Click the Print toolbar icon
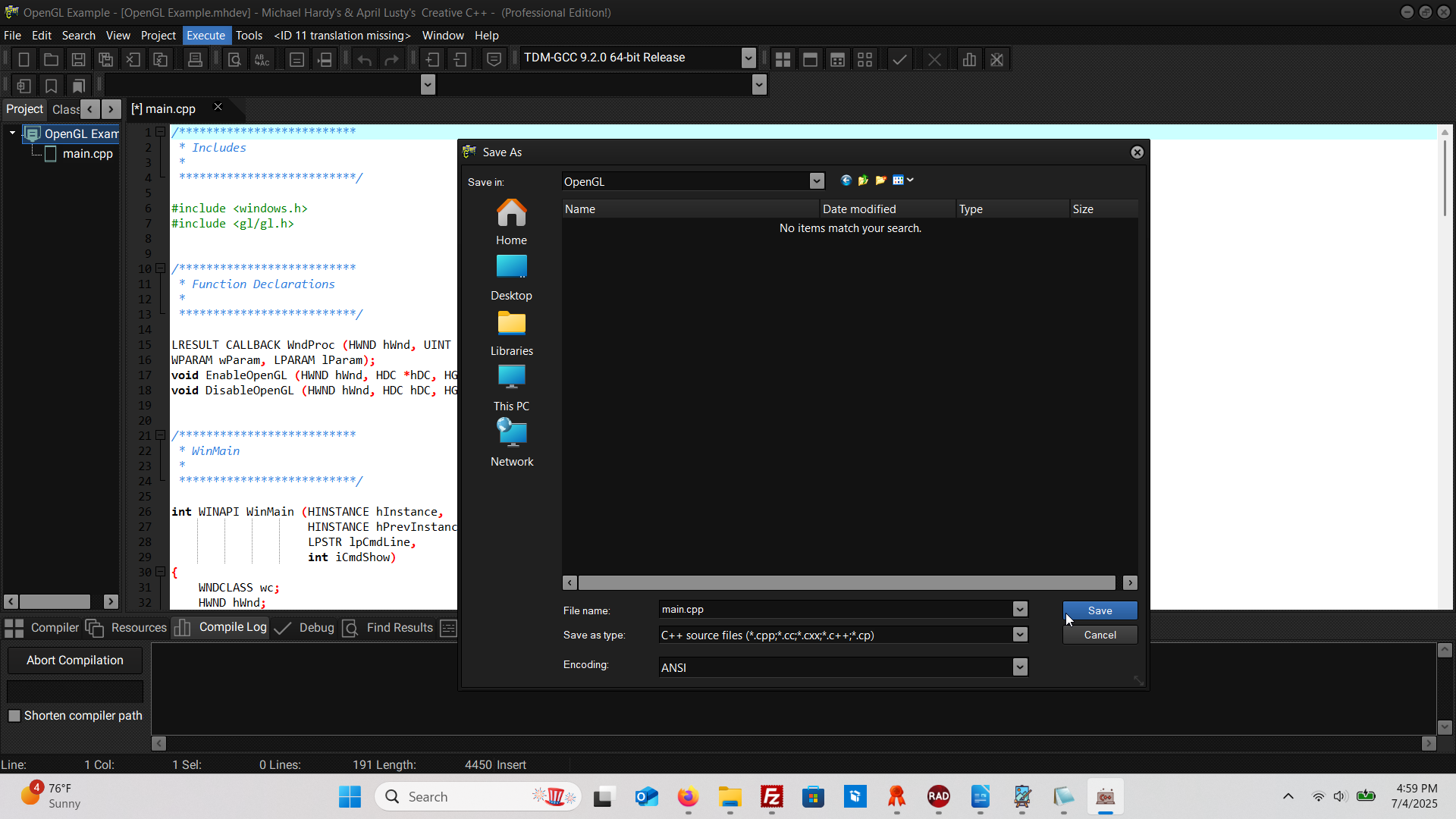The image size is (1456, 819). pyautogui.click(x=195, y=59)
